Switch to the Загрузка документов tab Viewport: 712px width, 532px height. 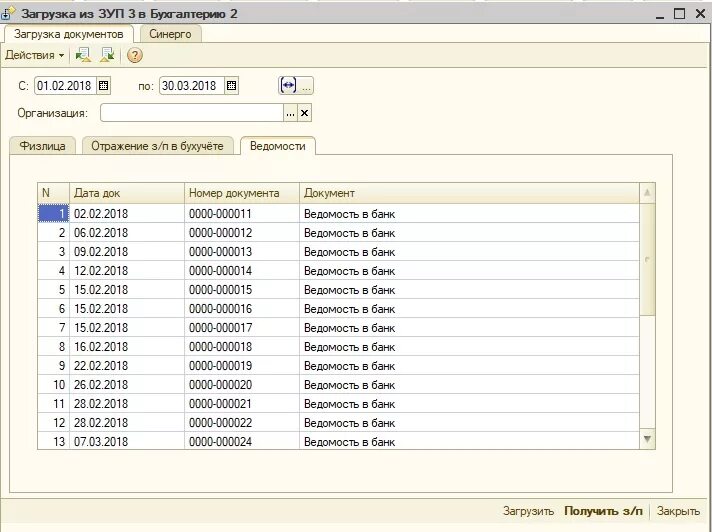click(69, 34)
